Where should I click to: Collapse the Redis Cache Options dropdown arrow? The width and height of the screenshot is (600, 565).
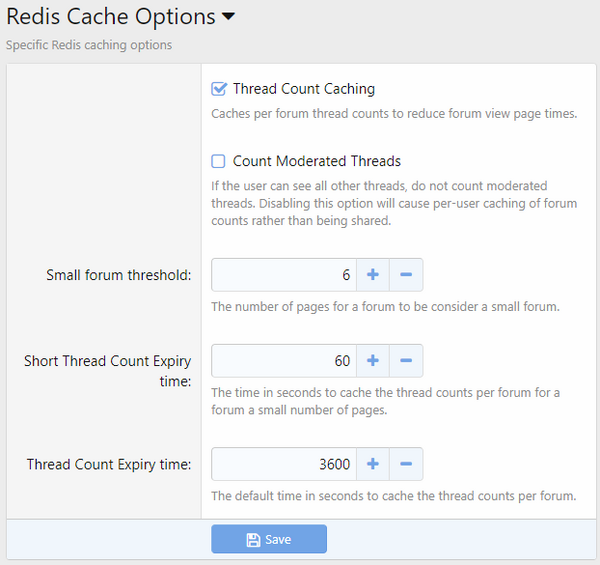(x=228, y=16)
